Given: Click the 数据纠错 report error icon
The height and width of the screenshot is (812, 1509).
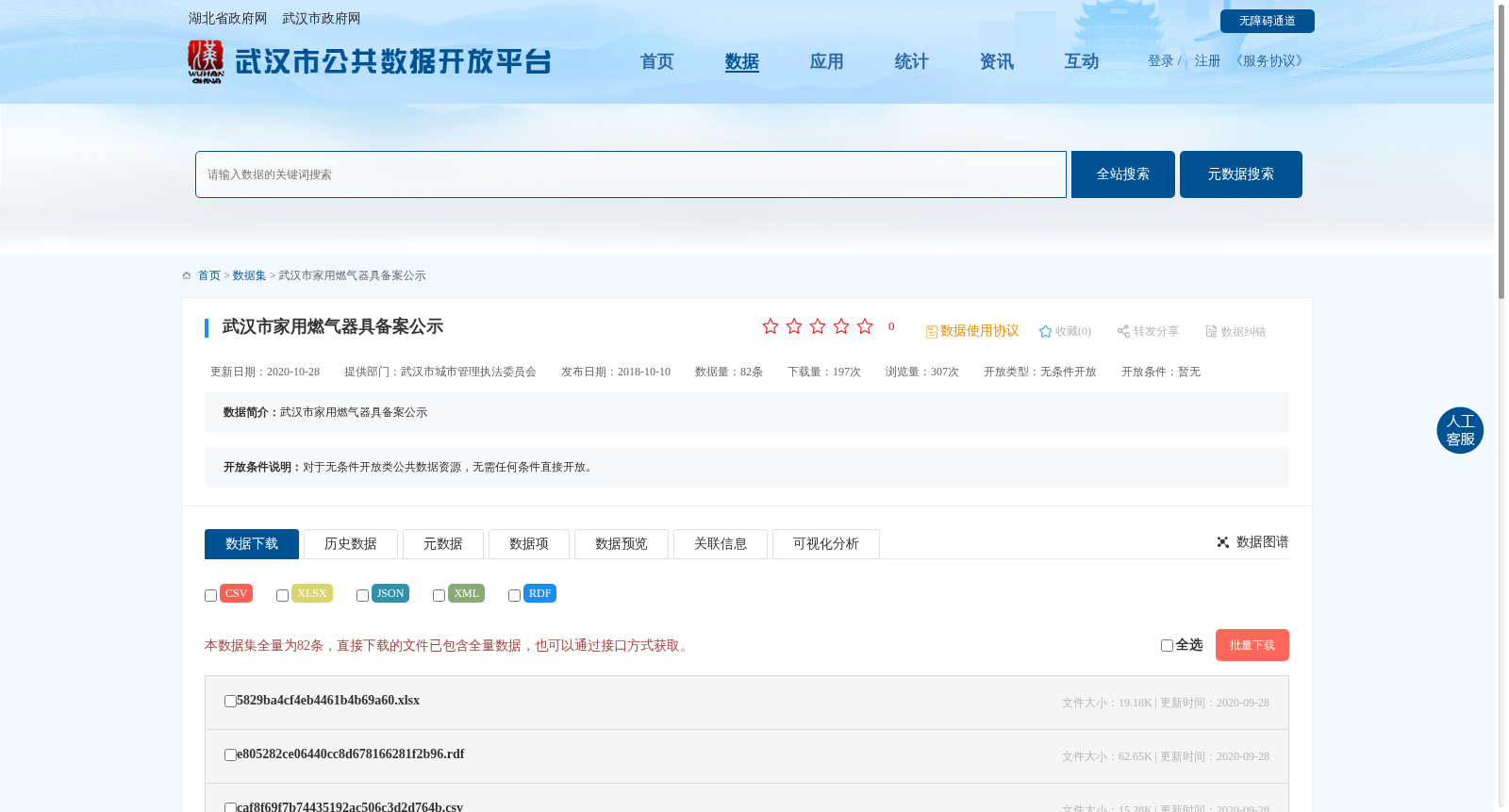Looking at the screenshot, I should 1211,332.
